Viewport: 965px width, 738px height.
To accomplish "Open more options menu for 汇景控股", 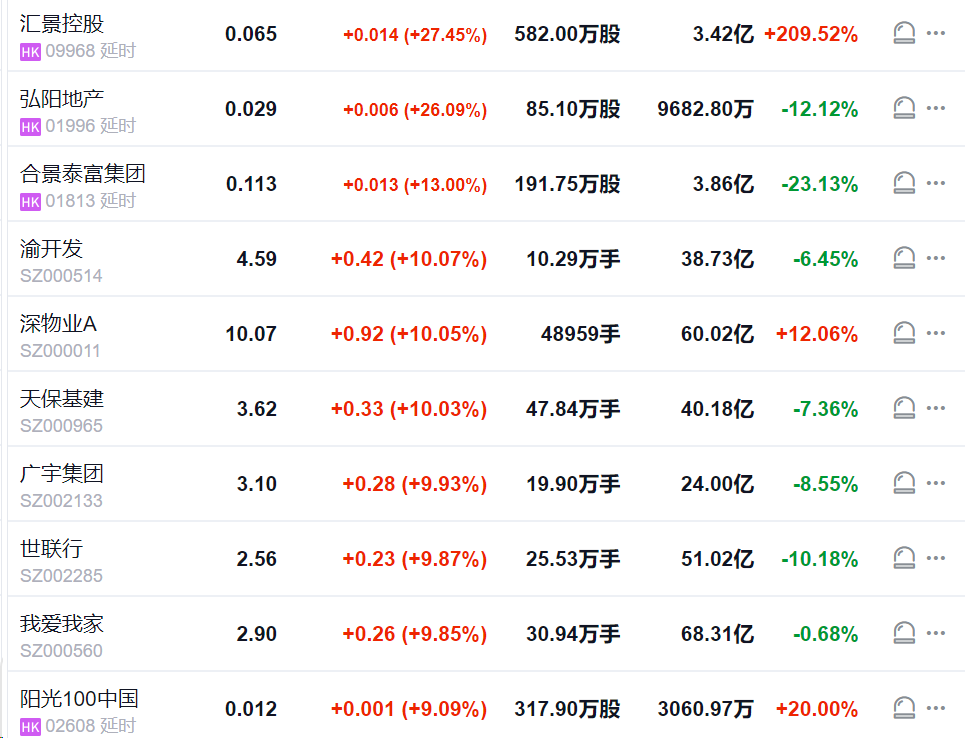I will tap(935, 33).
